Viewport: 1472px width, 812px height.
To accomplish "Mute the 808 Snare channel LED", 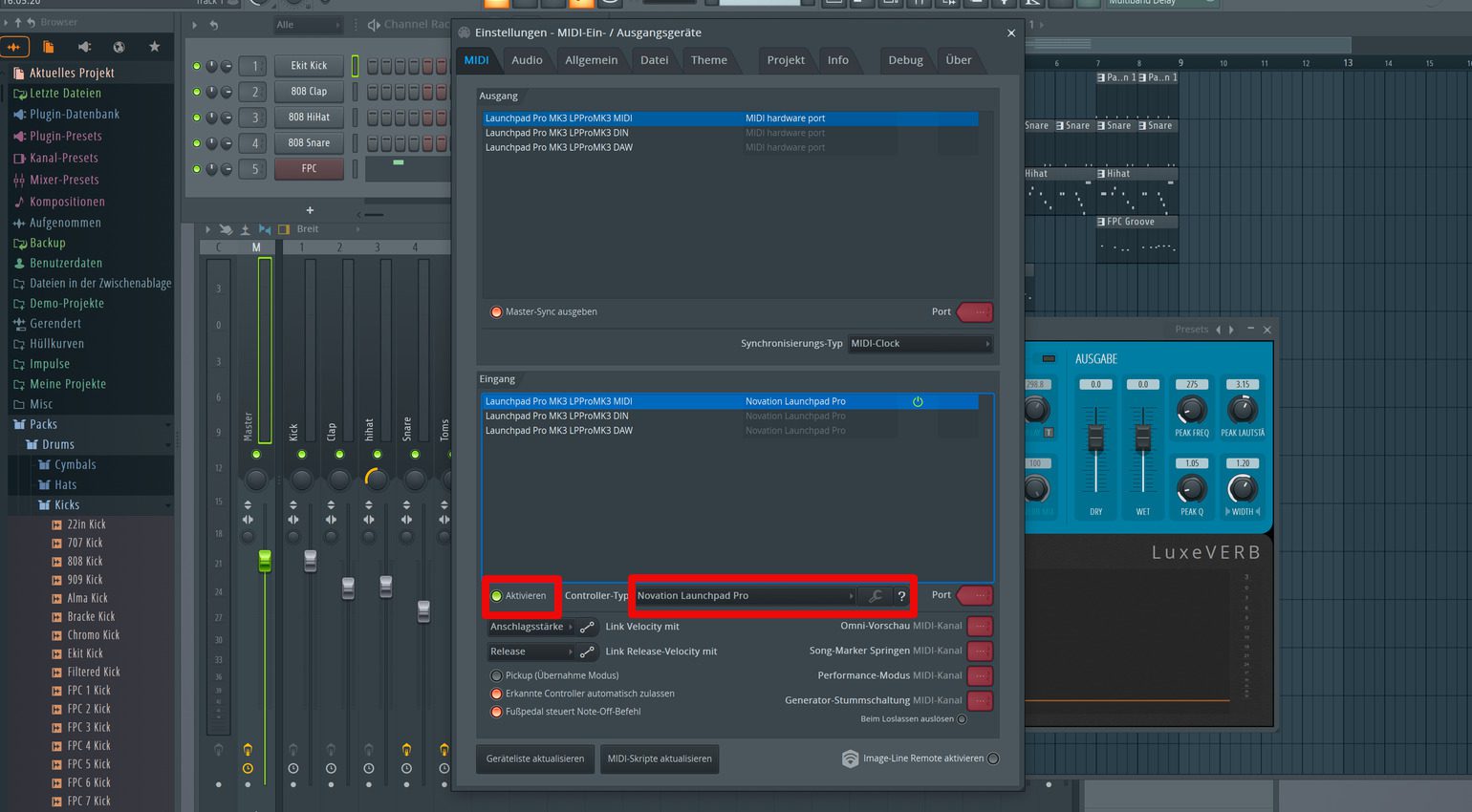I will click(197, 143).
